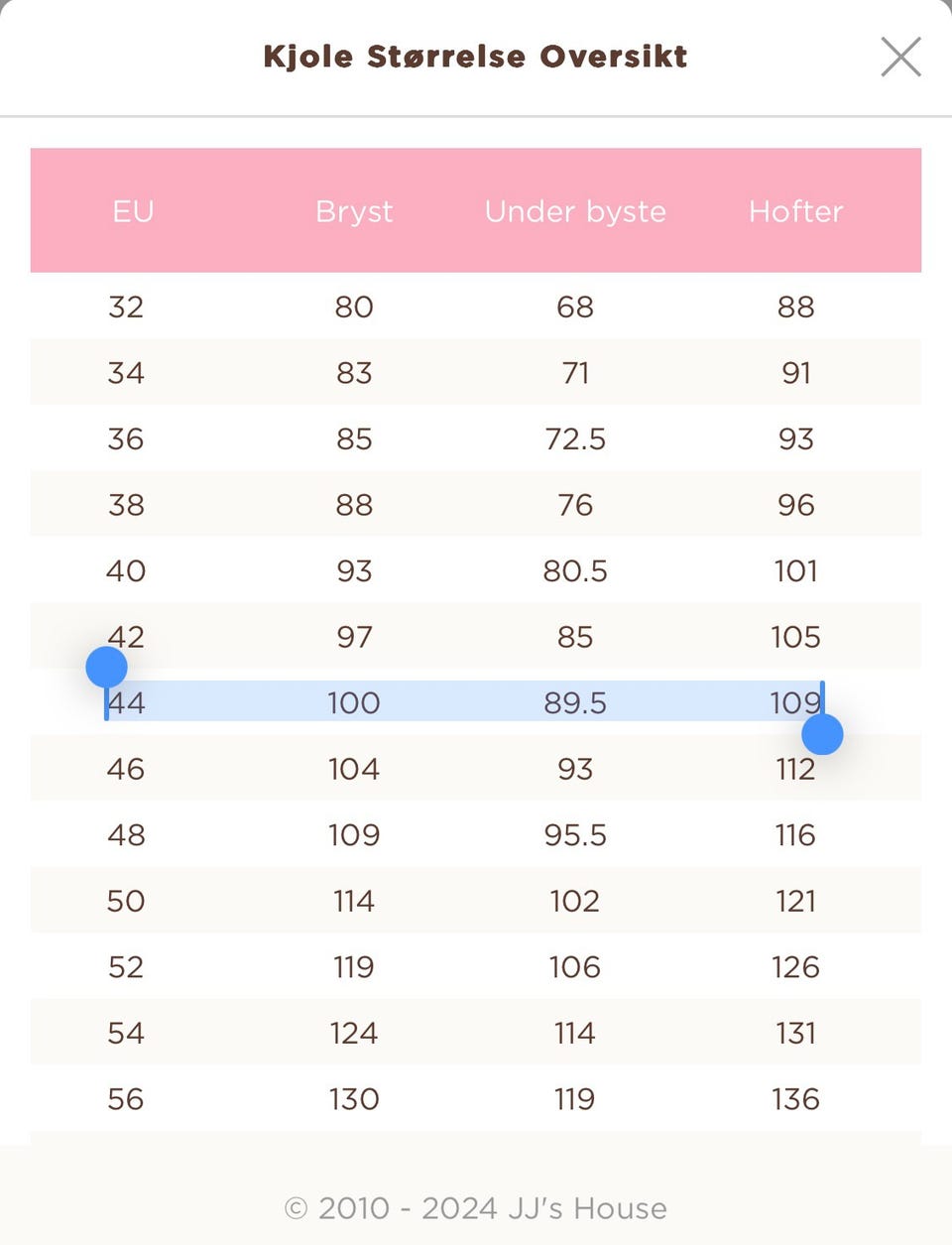Image resolution: width=952 pixels, height=1245 pixels.
Task: Select under bust value 80.5
Action: click(x=575, y=570)
